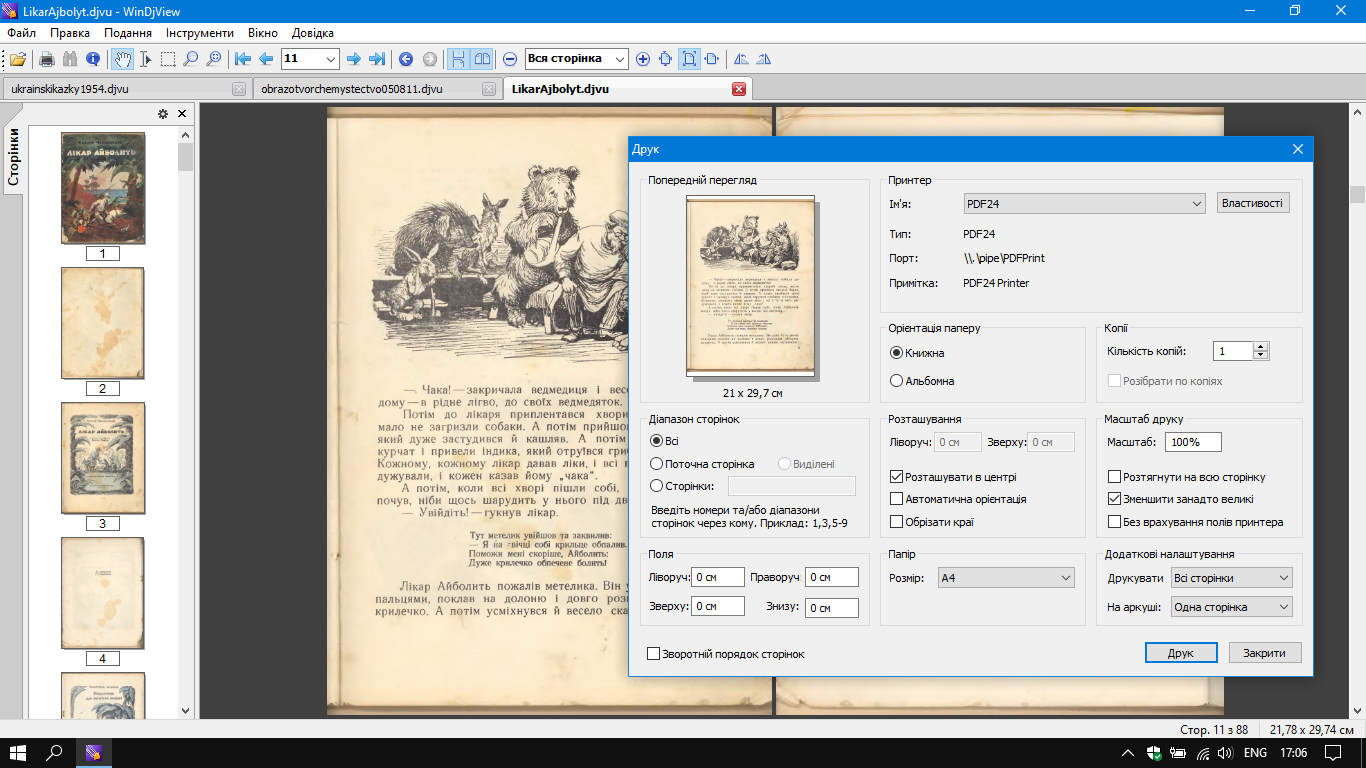Close the LikarAjbolyt.djvu tab with red X
Screen dimensions: 1366x768
tap(740, 89)
